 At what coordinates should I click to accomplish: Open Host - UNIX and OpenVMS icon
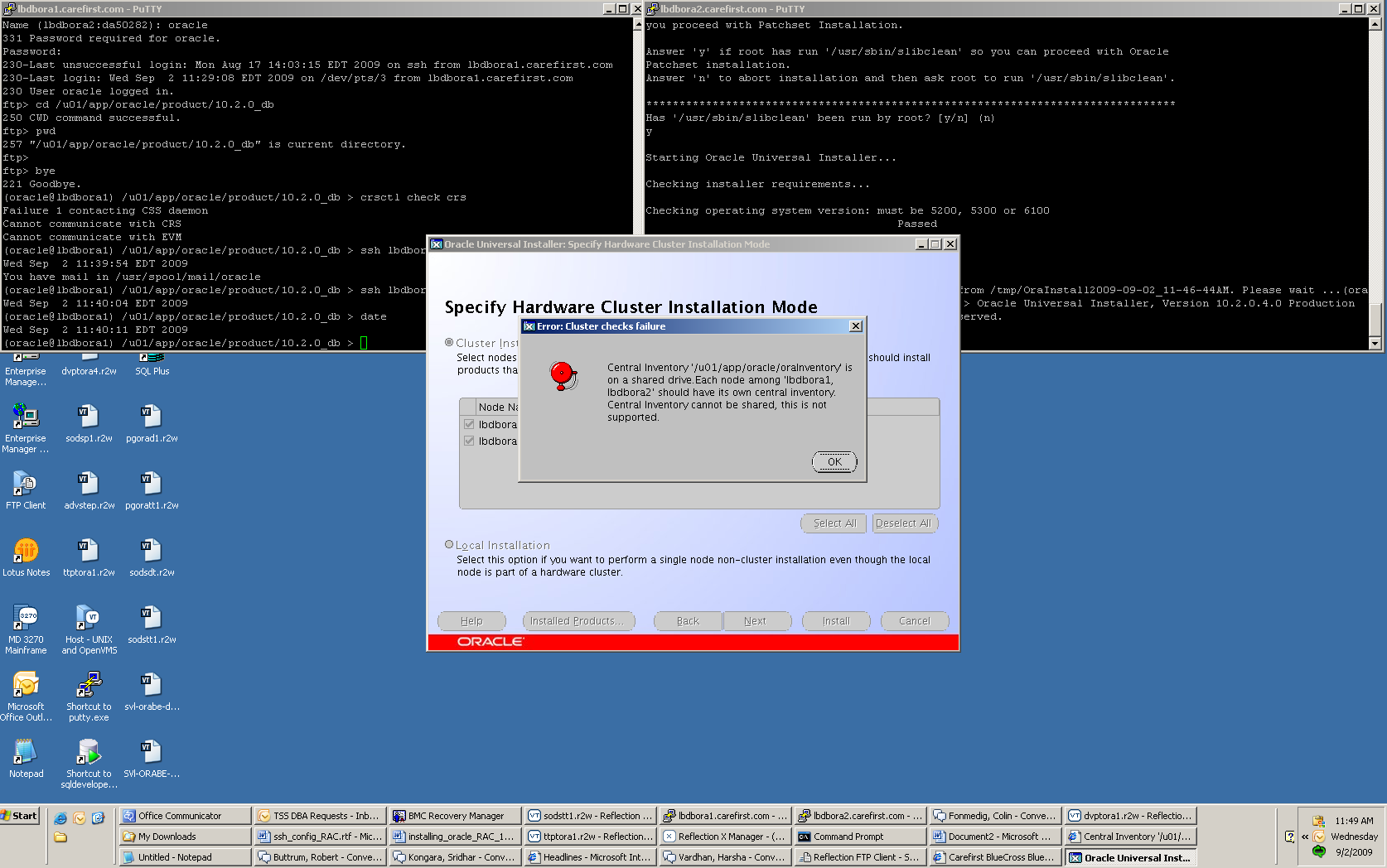(x=89, y=629)
